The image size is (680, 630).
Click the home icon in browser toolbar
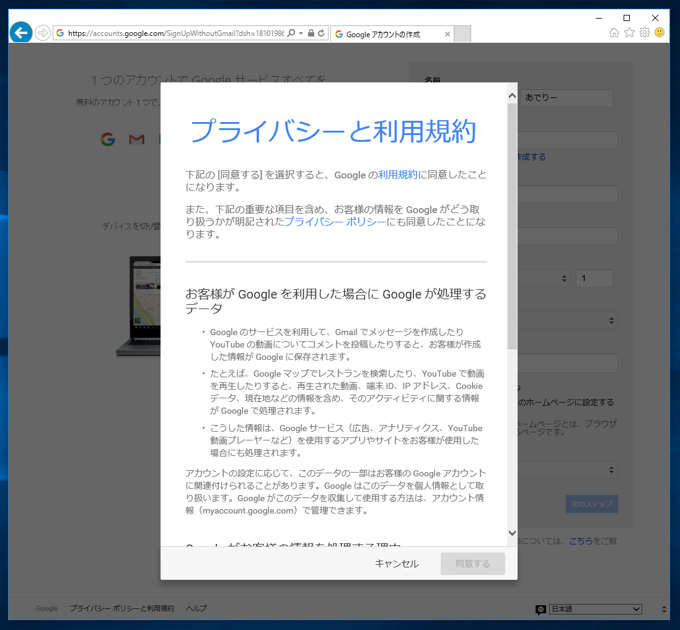click(614, 33)
